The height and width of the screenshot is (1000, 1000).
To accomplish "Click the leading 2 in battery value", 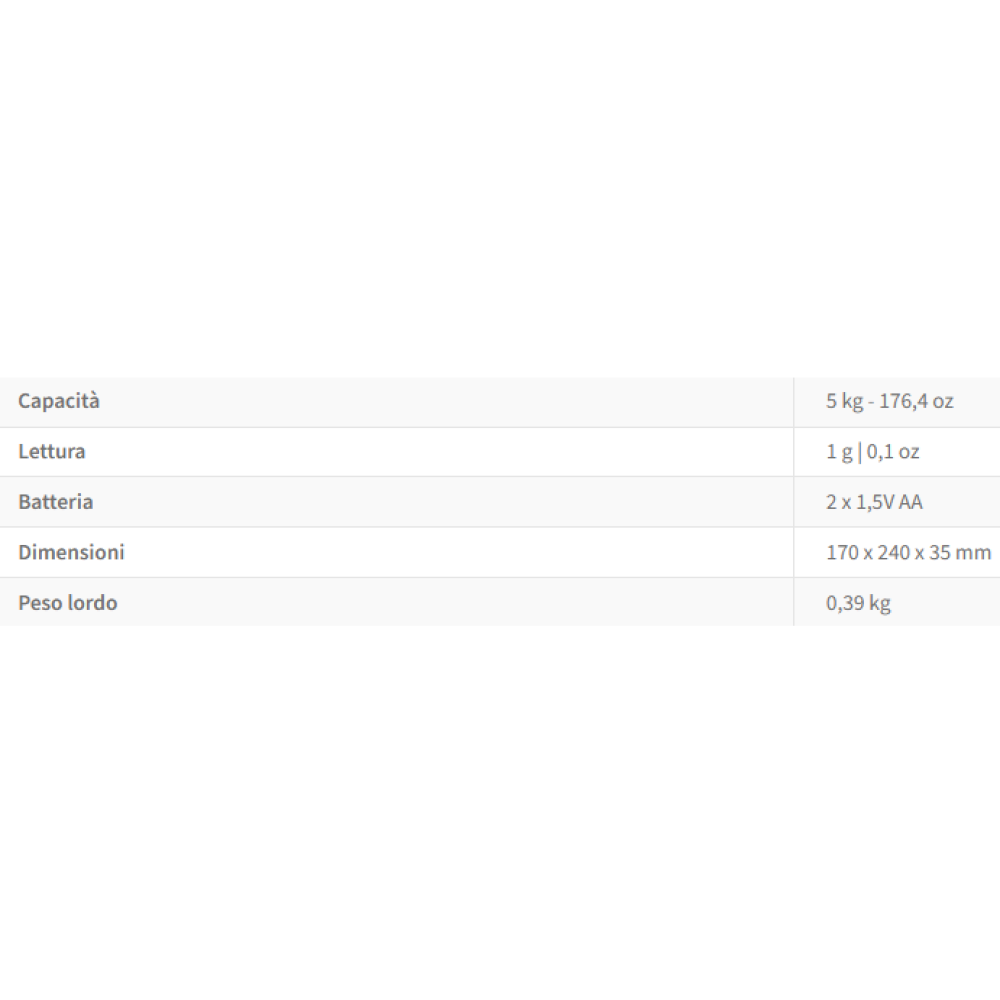I will [831, 502].
